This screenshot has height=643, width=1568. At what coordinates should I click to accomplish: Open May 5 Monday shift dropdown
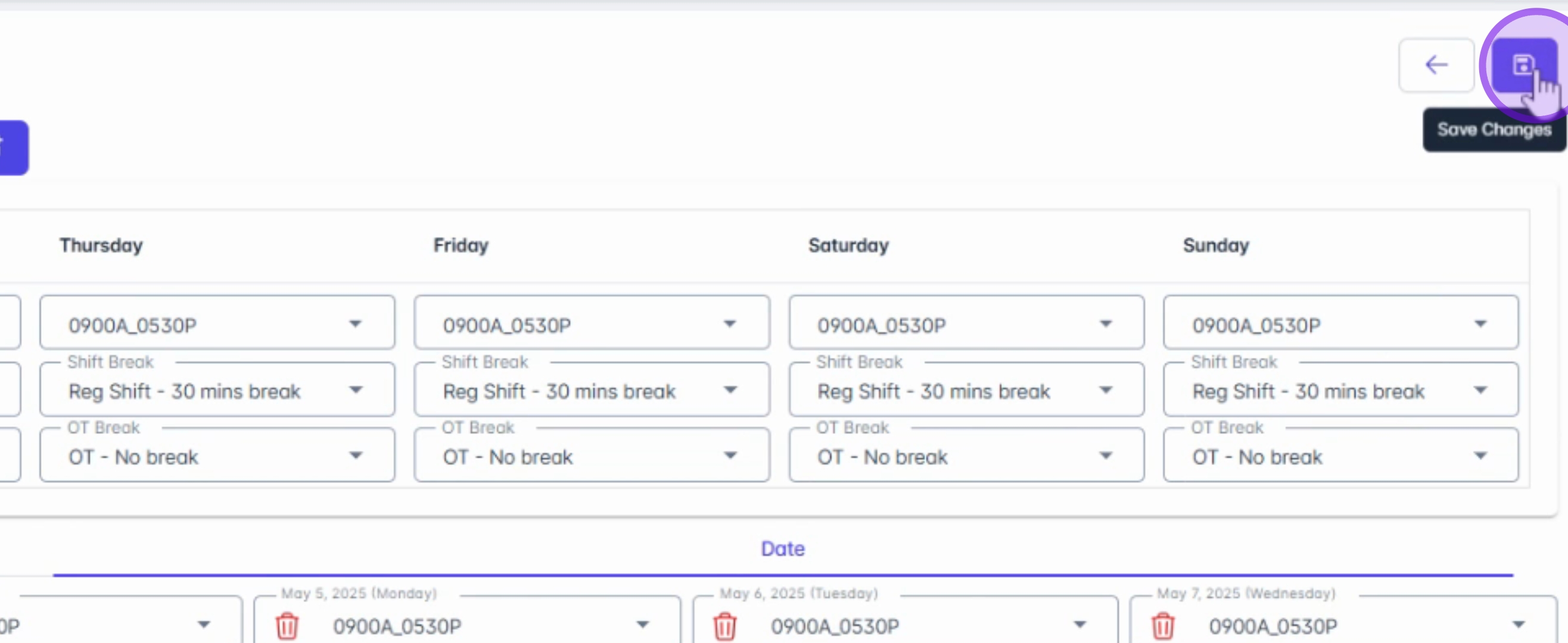pos(642,625)
